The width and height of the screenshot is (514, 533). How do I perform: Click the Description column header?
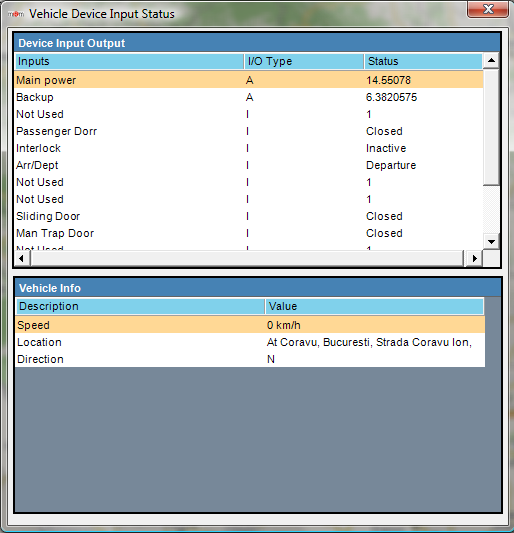pos(140,306)
